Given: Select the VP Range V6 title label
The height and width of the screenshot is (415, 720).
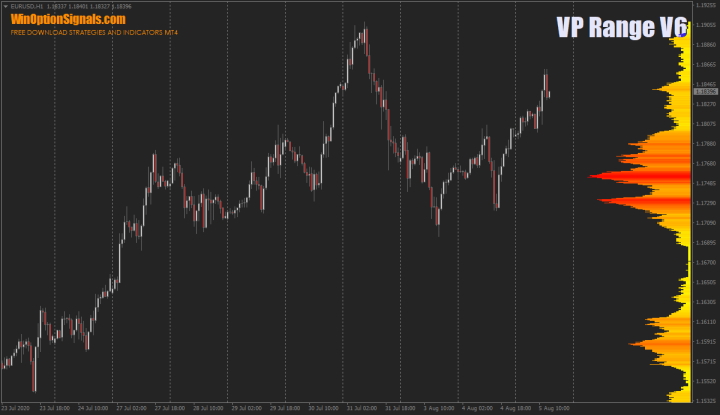Looking at the screenshot, I should (x=620, y=28).
